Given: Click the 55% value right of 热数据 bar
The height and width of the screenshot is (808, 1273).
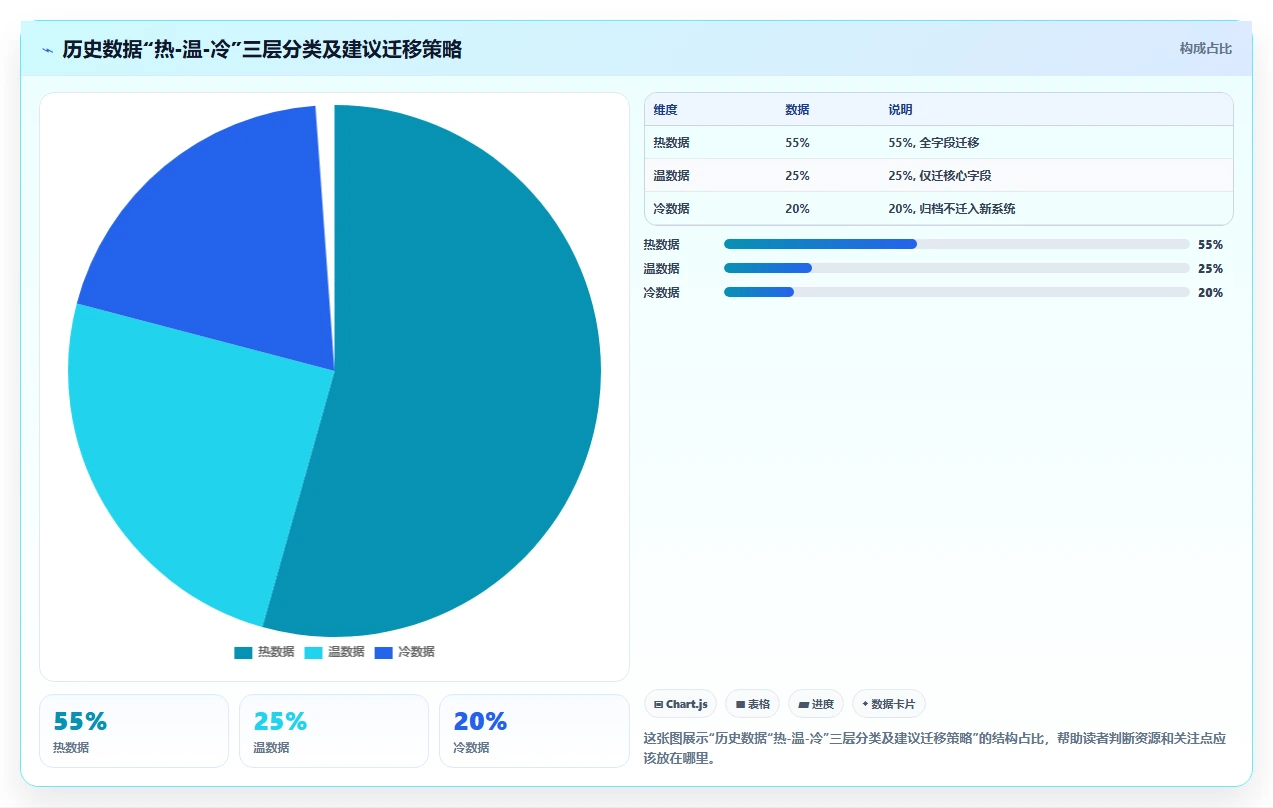Looking at the screenshot, I should [1210, 244].
